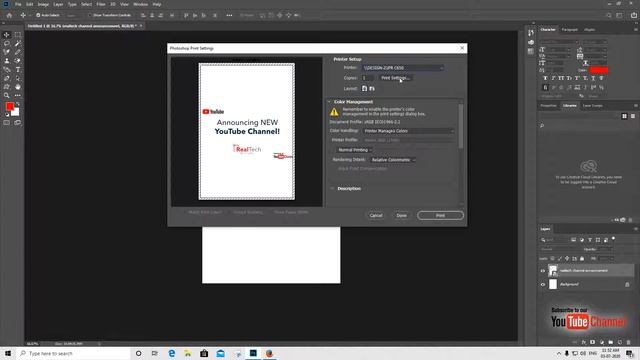Viewport: 640px width, 360px height.
Task: Click delete layer trash icon in Layers panel
Action: 629,342
